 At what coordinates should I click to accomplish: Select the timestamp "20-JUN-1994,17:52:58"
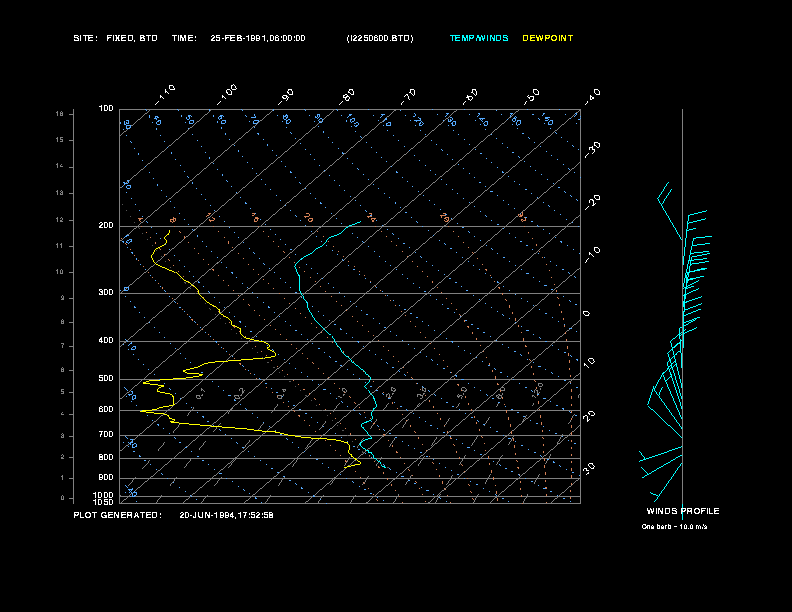226,515
